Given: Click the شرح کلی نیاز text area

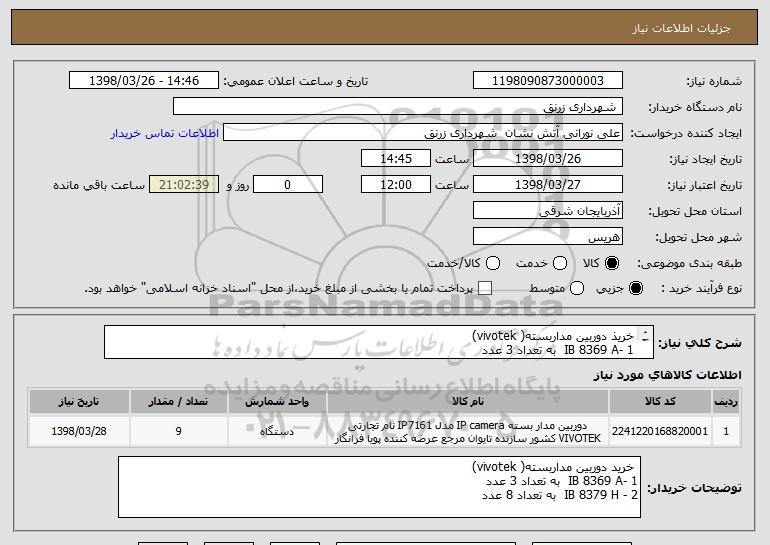Looking at the screenshot, I should click(x=379, y=342).
